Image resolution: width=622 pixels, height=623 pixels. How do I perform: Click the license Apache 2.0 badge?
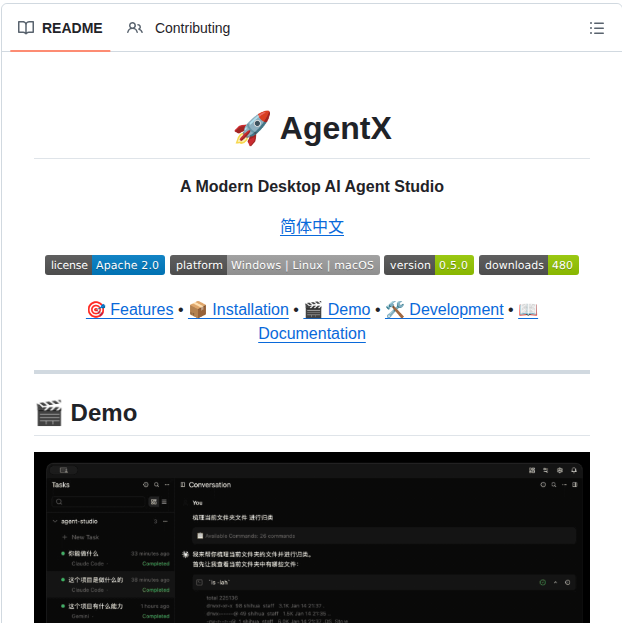click(x=105, y=265)
